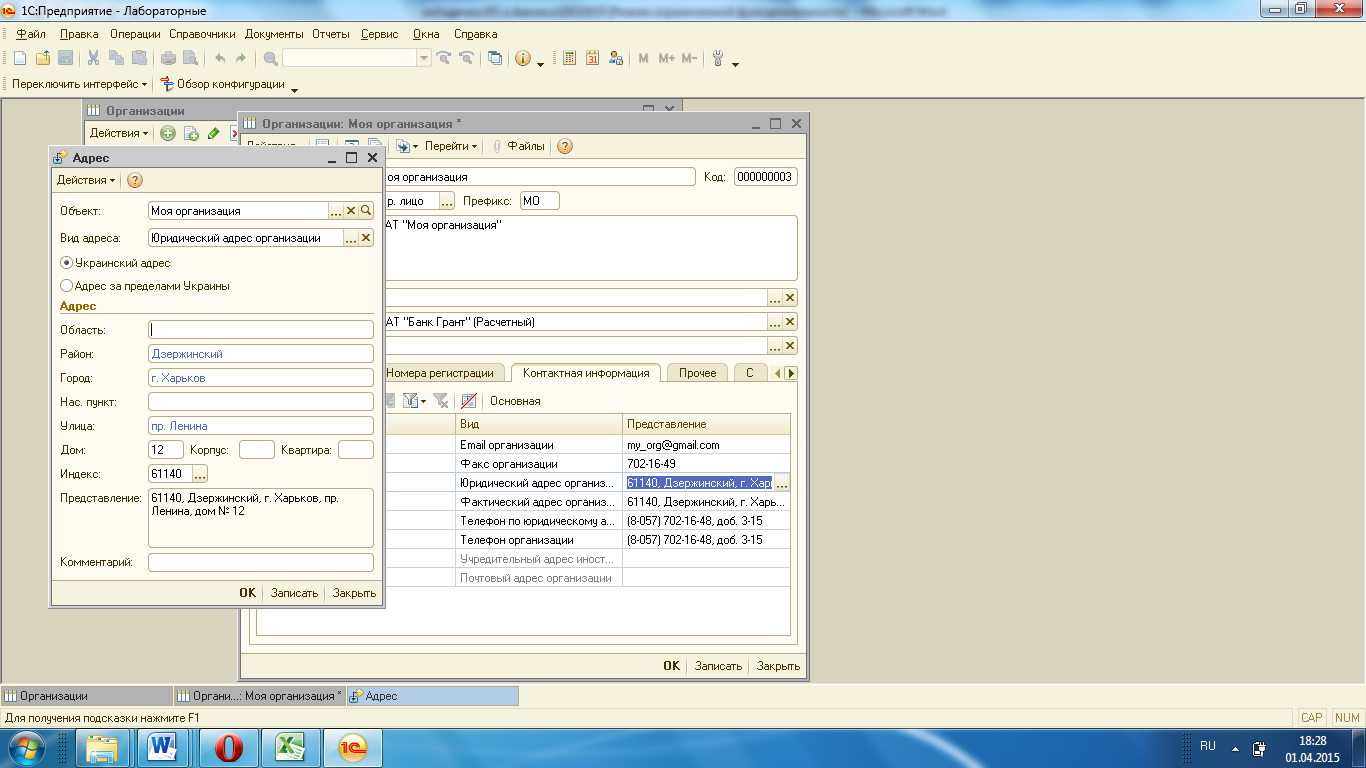
Task: Click into the Область input field
Action: click(260, 330)
